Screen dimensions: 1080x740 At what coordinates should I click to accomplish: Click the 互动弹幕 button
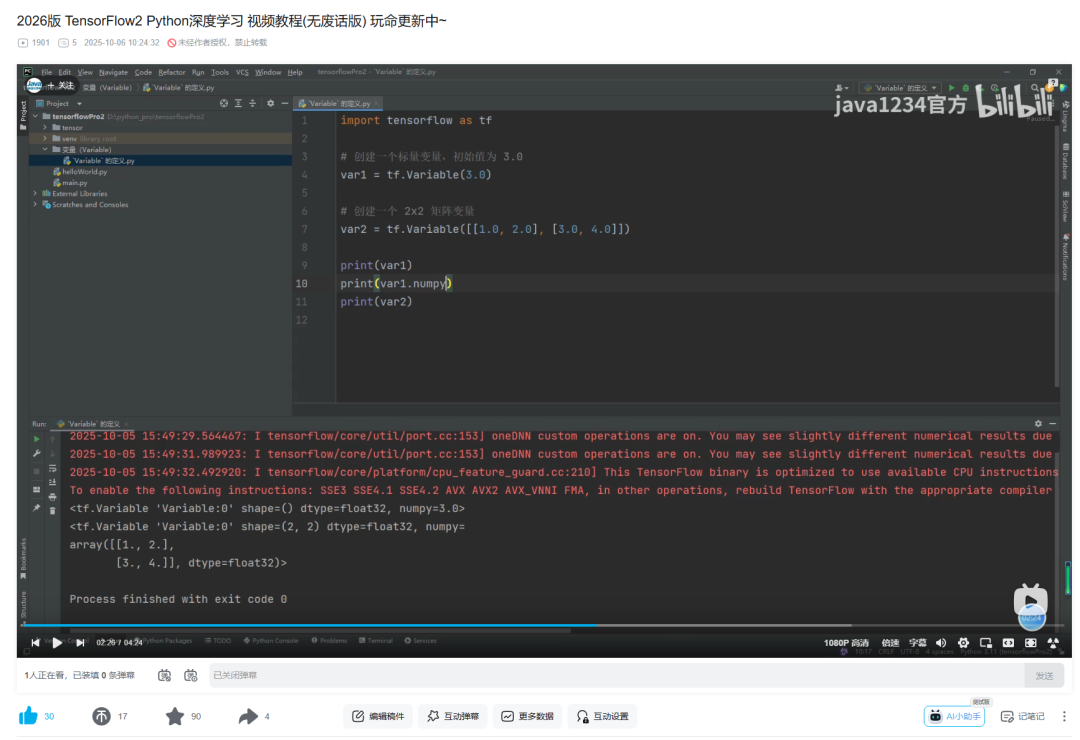pos(453,716)
